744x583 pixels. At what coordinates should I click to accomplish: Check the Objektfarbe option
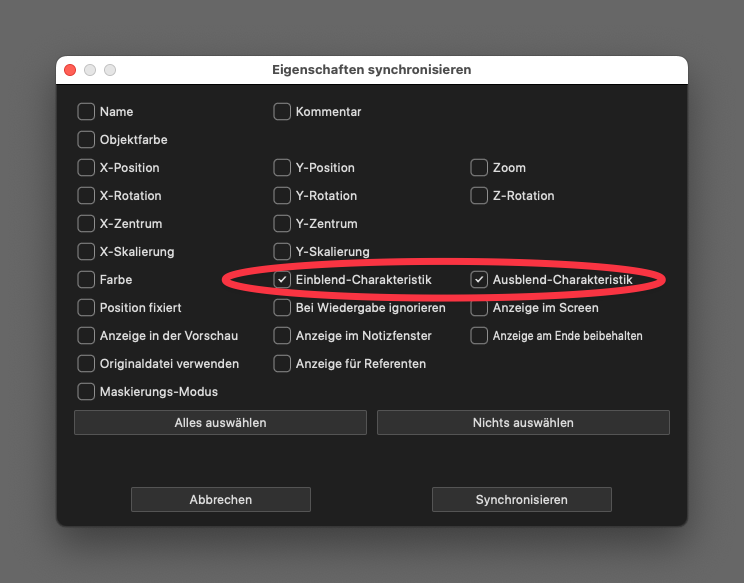[86, 140]
